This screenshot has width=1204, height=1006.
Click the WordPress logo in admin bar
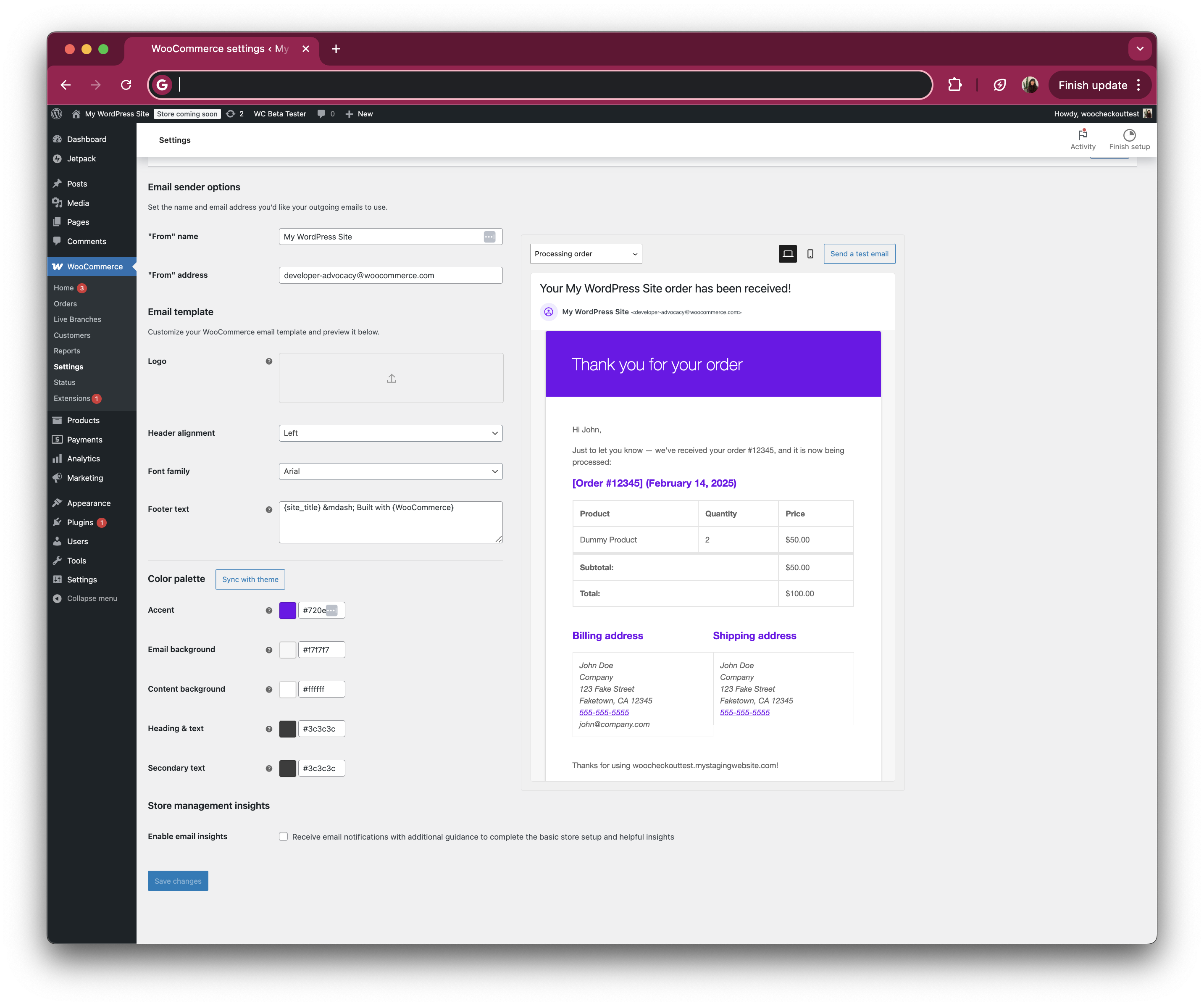coord(57,113)
